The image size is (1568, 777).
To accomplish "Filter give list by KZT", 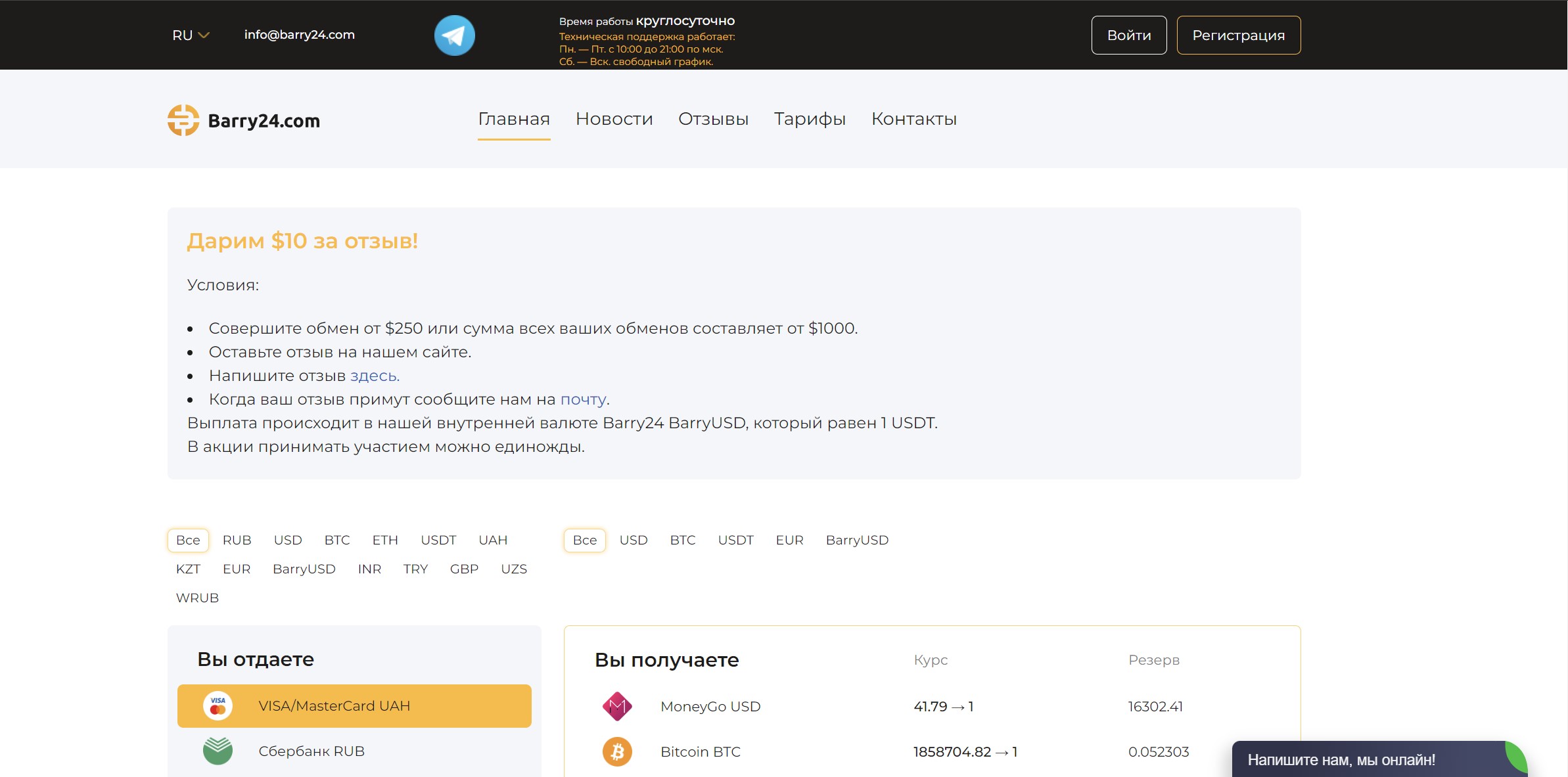I will click(x=188, y=569).
